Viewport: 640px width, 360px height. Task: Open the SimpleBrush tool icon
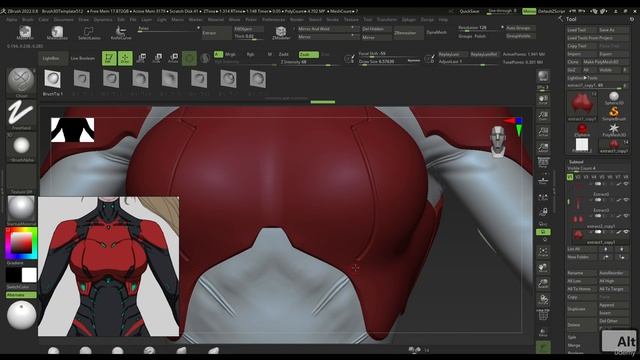pyautogui.click(x=613, y=113)
